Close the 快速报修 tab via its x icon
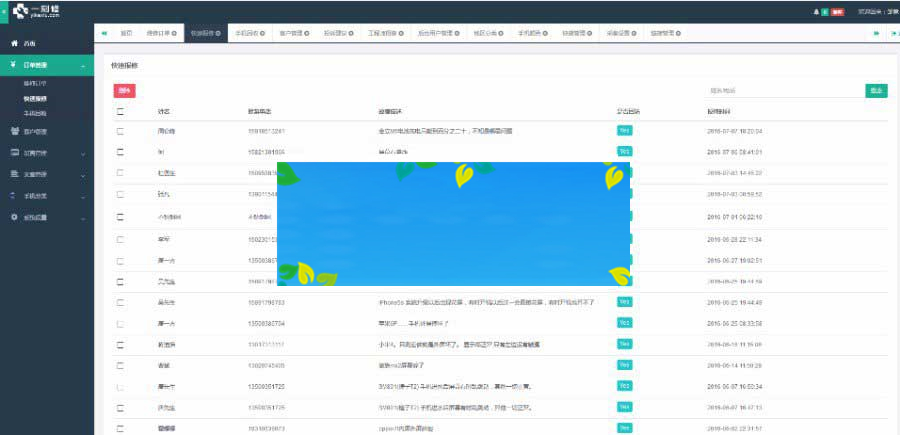 pos(219,33)
